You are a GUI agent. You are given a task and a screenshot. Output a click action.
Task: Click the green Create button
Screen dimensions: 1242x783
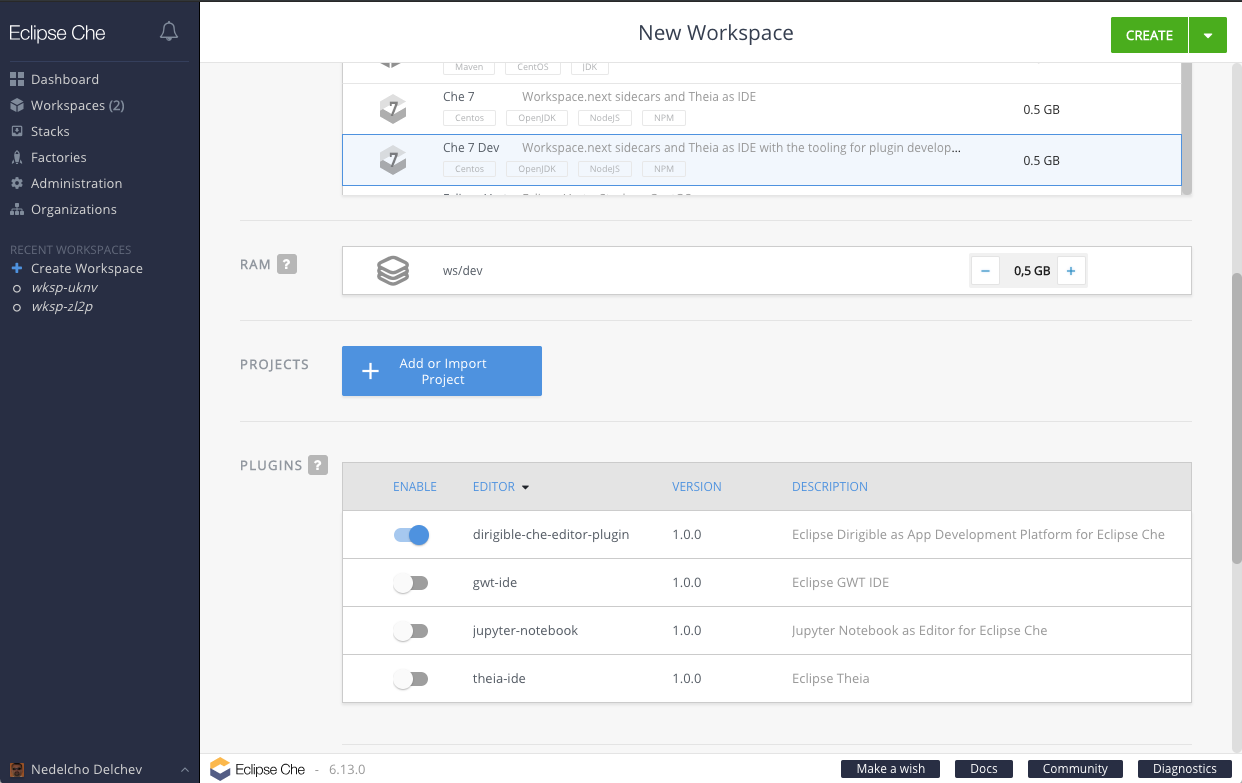pos(1149,35)
